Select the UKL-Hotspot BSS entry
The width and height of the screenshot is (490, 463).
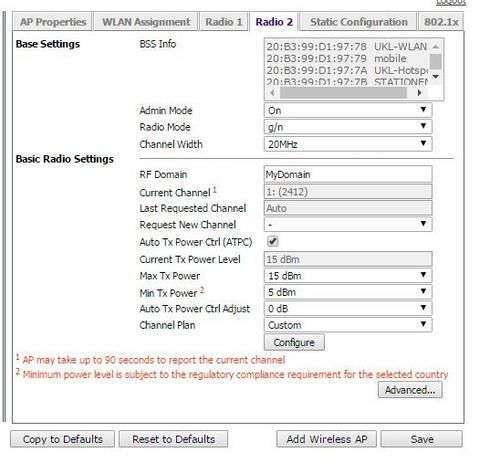(347, 71)
